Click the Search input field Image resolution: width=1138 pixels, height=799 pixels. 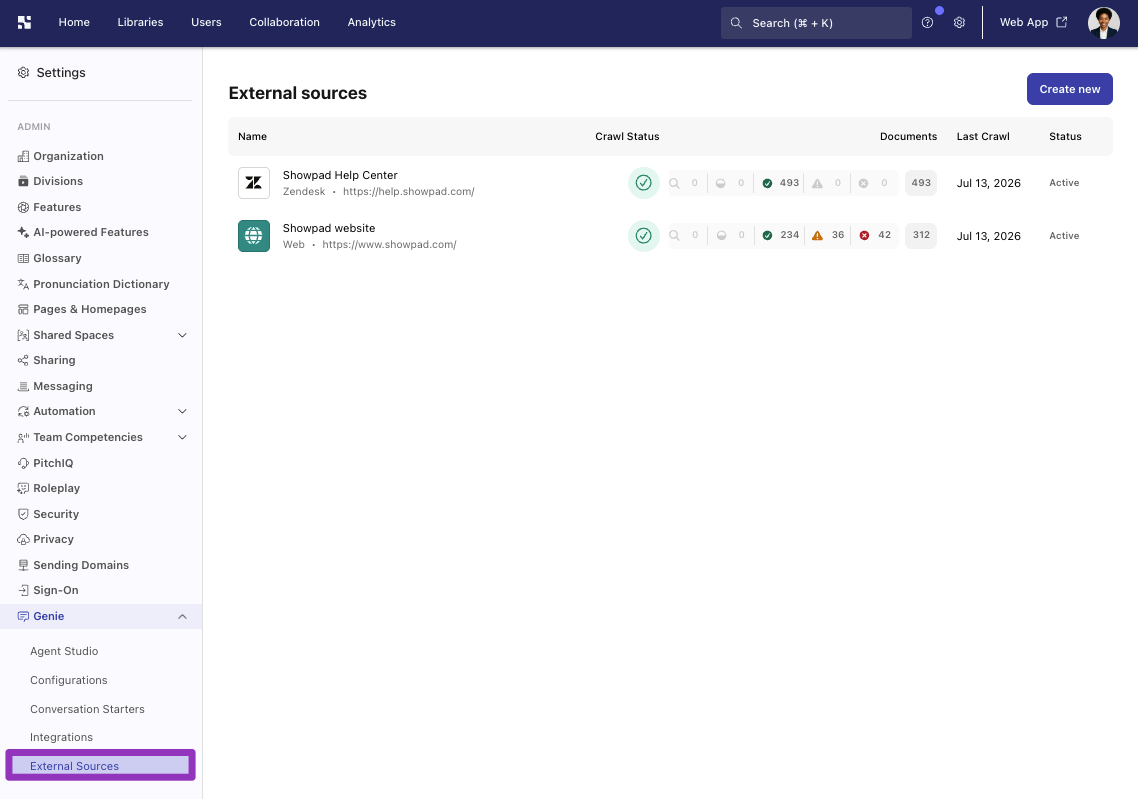coord(816,23)
